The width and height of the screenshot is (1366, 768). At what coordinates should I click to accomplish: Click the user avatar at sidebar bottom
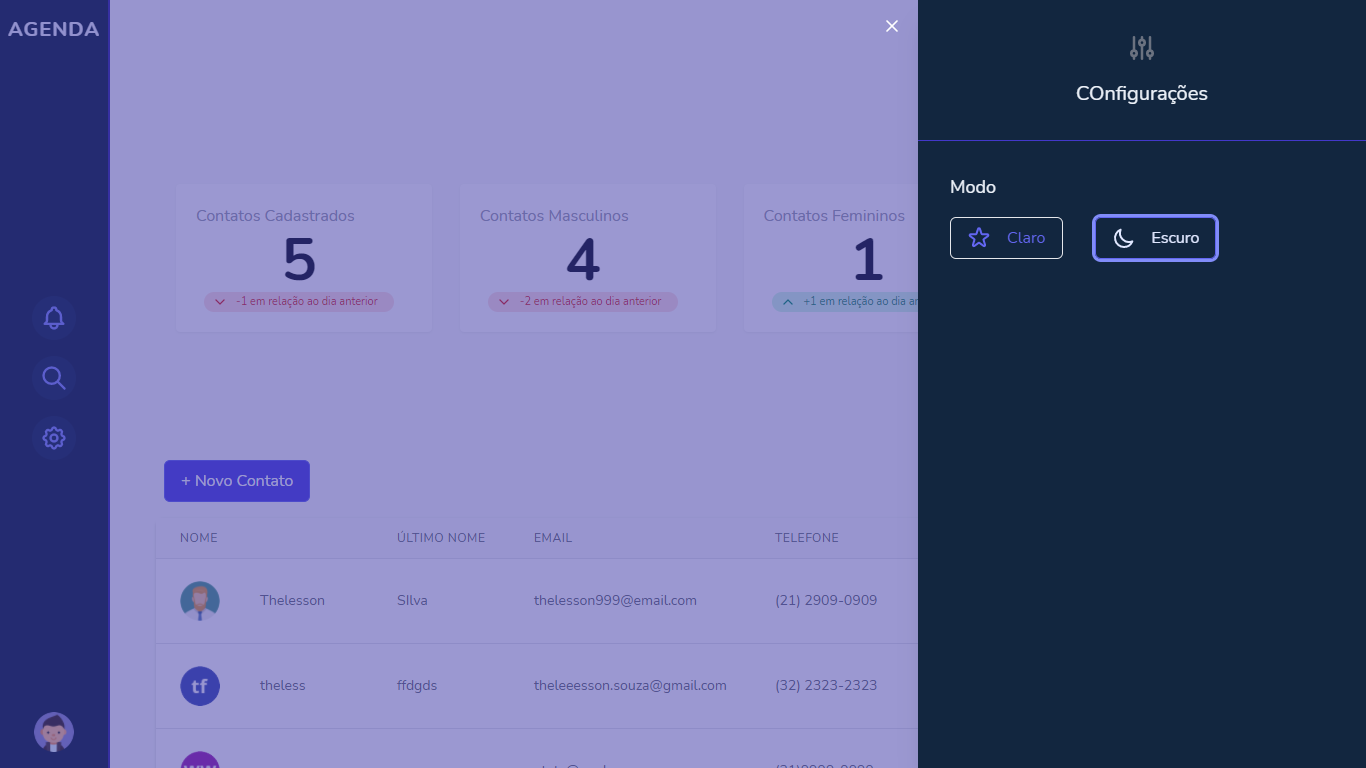point(54,732)
